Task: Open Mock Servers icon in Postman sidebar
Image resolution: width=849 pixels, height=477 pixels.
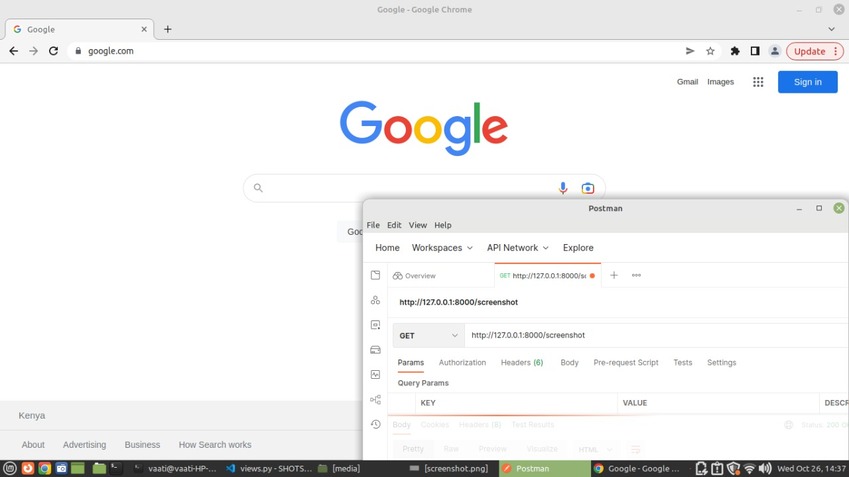Action: pos(375,350)
